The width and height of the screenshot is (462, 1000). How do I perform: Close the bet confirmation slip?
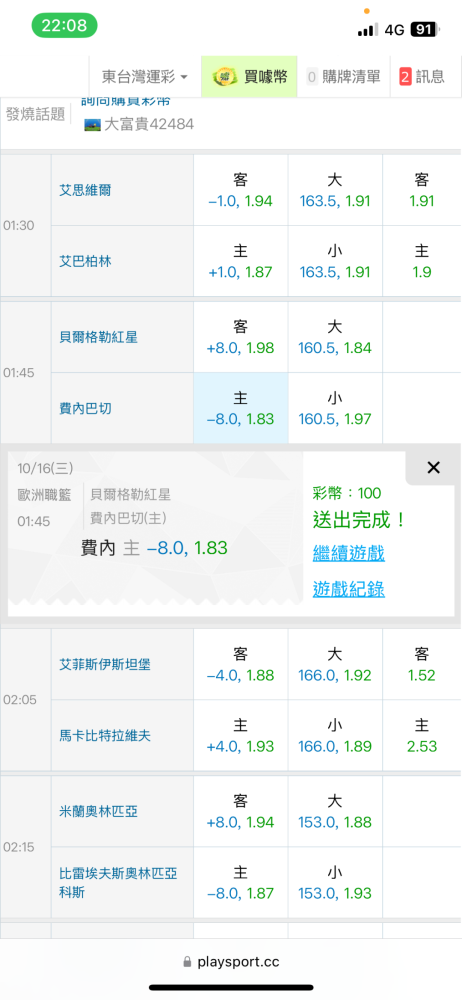pyautogui.click(x=433, y=467)
